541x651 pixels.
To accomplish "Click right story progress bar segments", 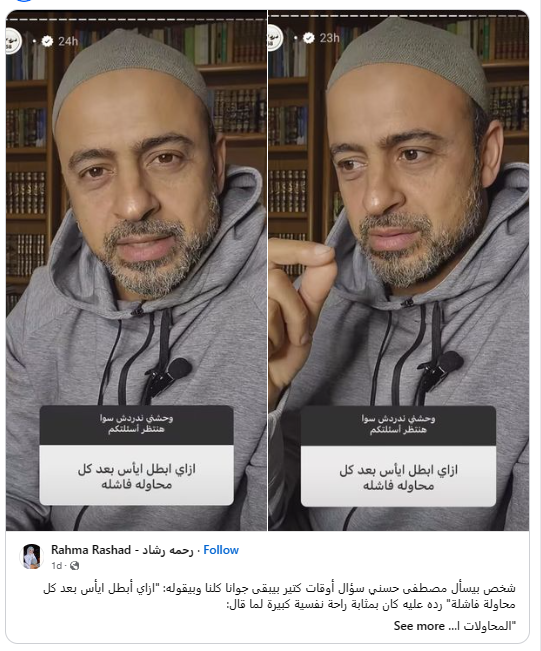I will 398,16.
